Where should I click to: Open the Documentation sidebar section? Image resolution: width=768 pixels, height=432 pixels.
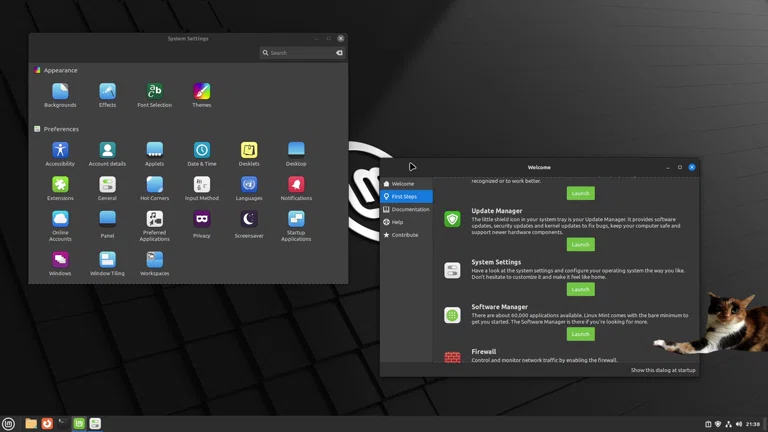click(x=406, y=209)
